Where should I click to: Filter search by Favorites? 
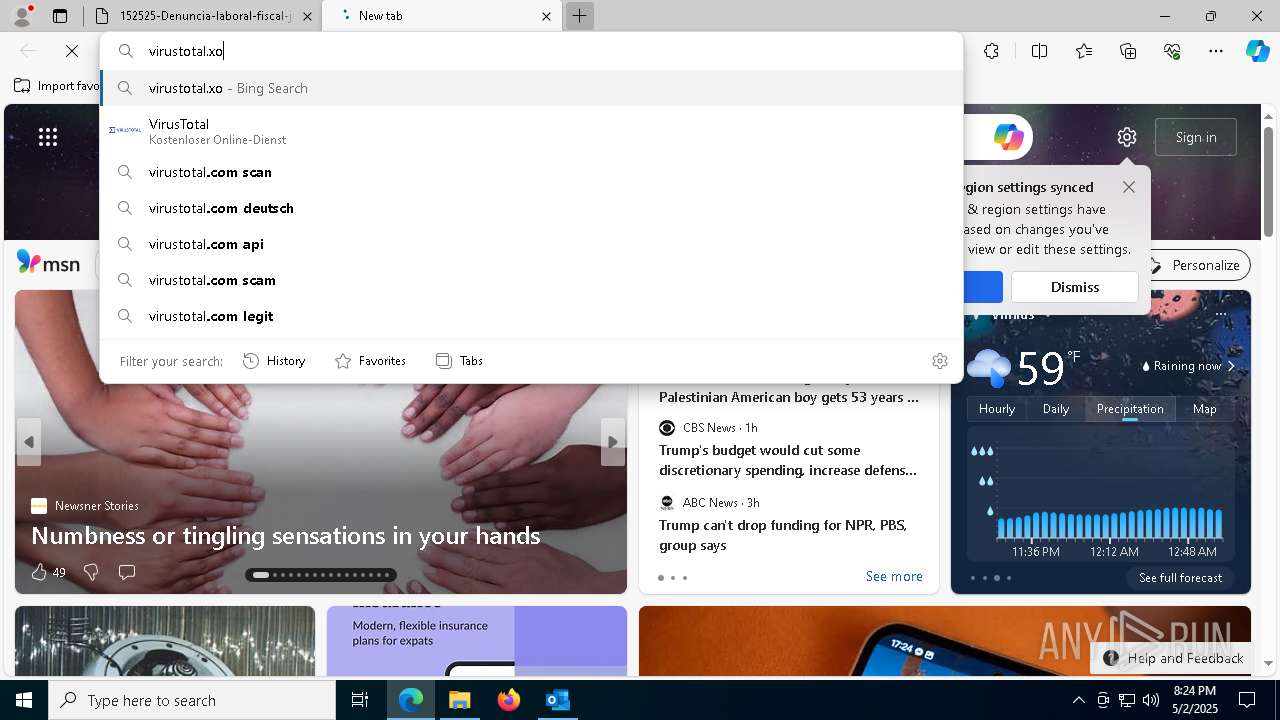click(x=370, y=361)
